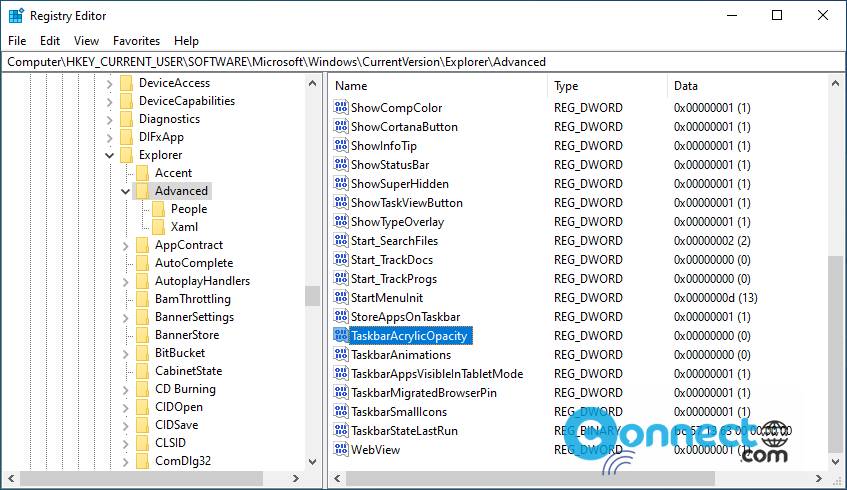Expand the DeviceAccess key
This screenshot has height=490, width=847.
pos(110,84)
